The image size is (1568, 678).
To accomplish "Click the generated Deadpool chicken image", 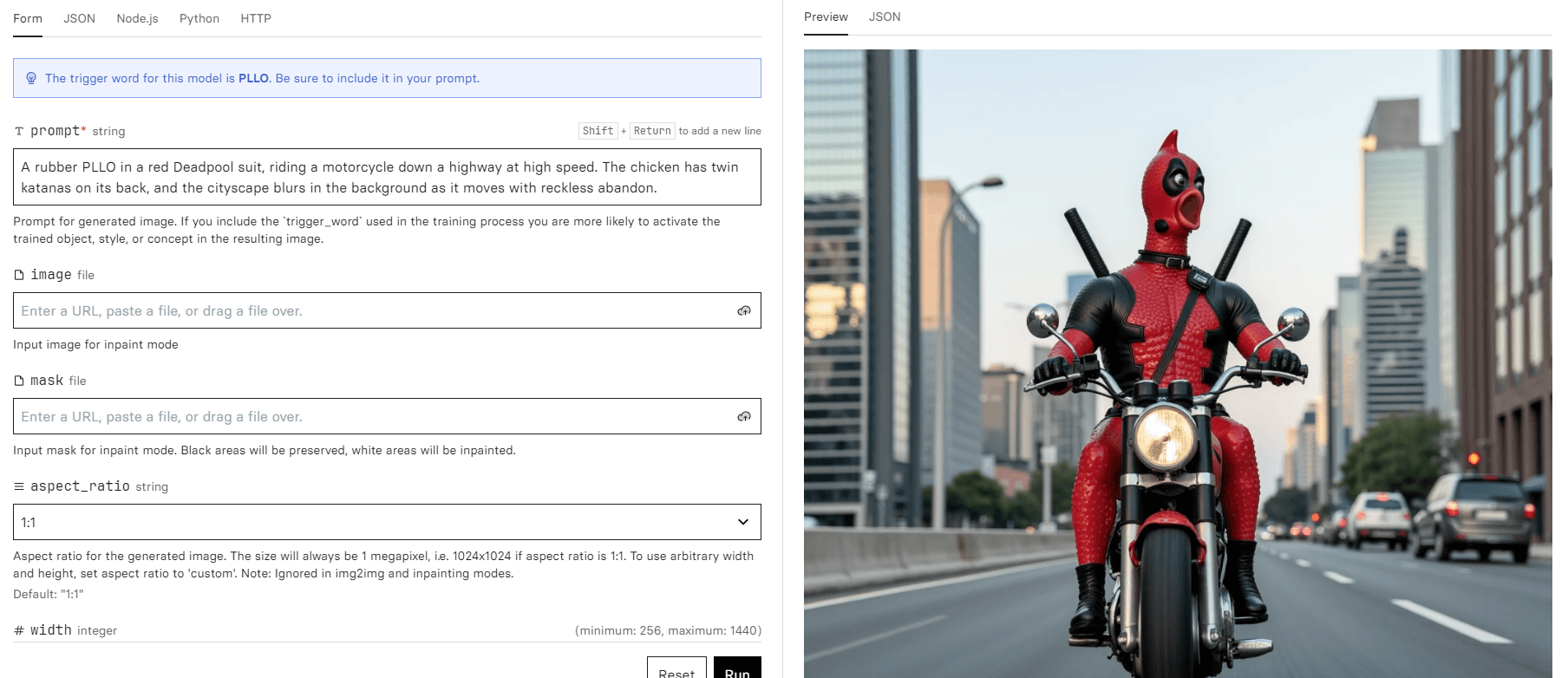I will 1178,363.
